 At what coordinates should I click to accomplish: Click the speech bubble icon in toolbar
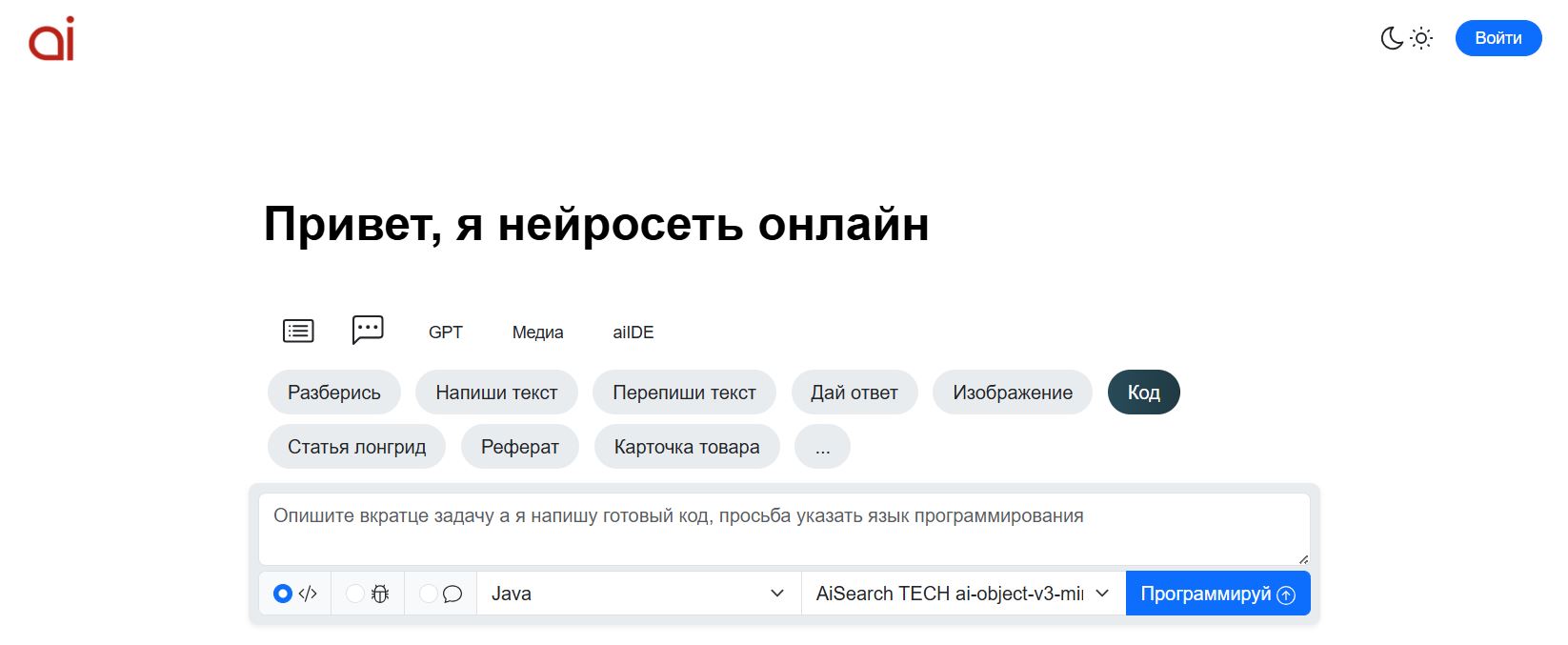click(x=452, y=594)
